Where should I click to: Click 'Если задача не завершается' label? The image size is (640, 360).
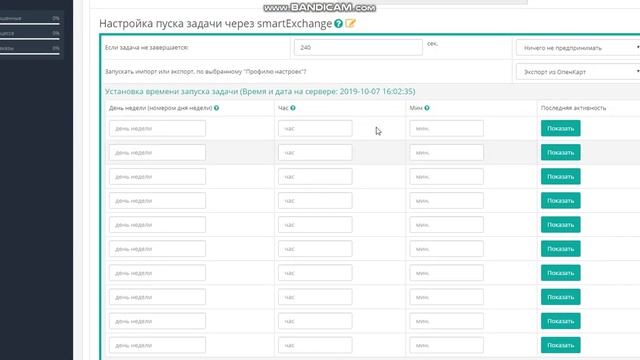(x=147, y=47)
